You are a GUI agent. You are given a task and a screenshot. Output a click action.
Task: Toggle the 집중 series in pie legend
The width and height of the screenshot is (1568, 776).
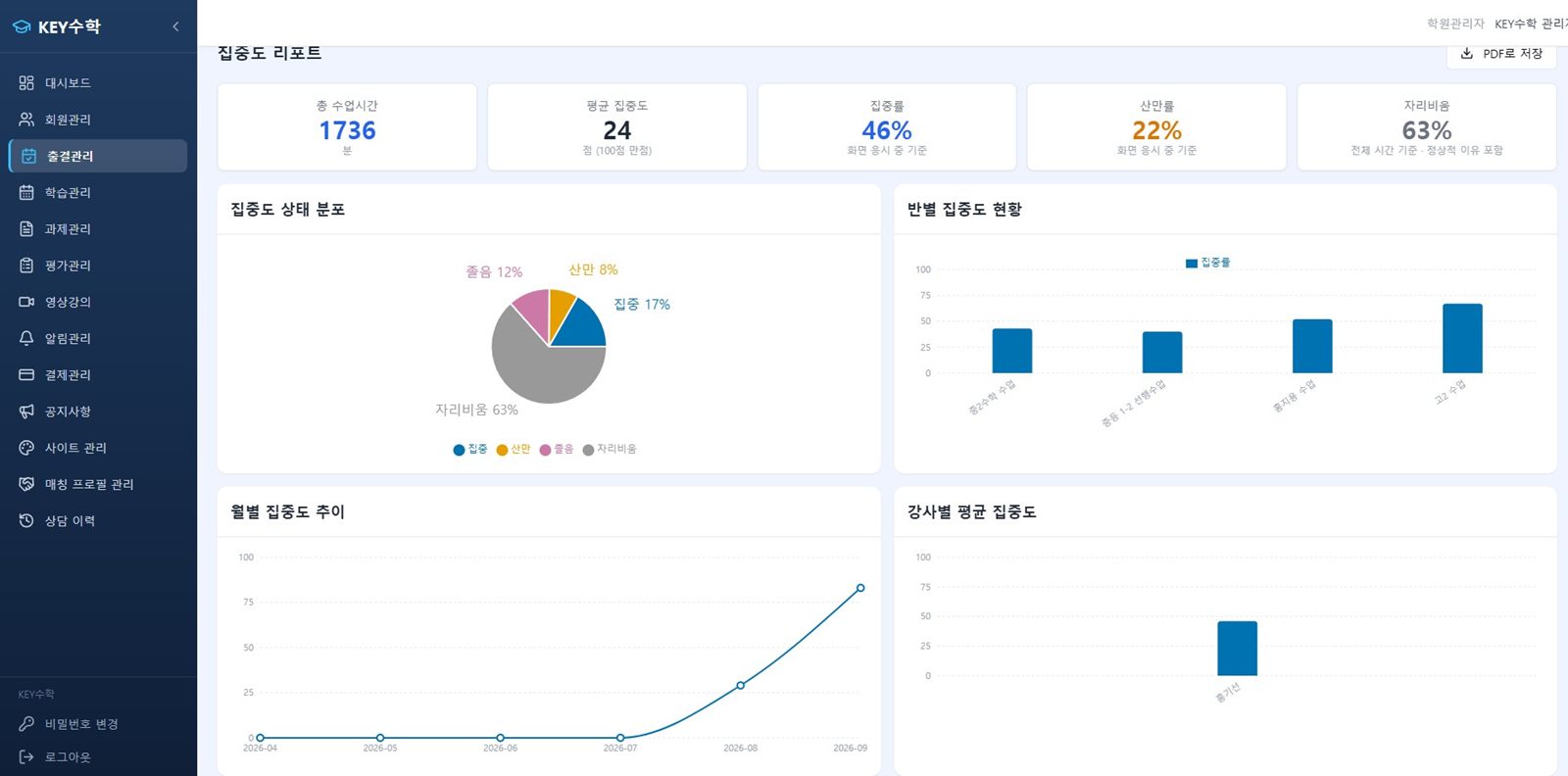[x=470, y=449]
